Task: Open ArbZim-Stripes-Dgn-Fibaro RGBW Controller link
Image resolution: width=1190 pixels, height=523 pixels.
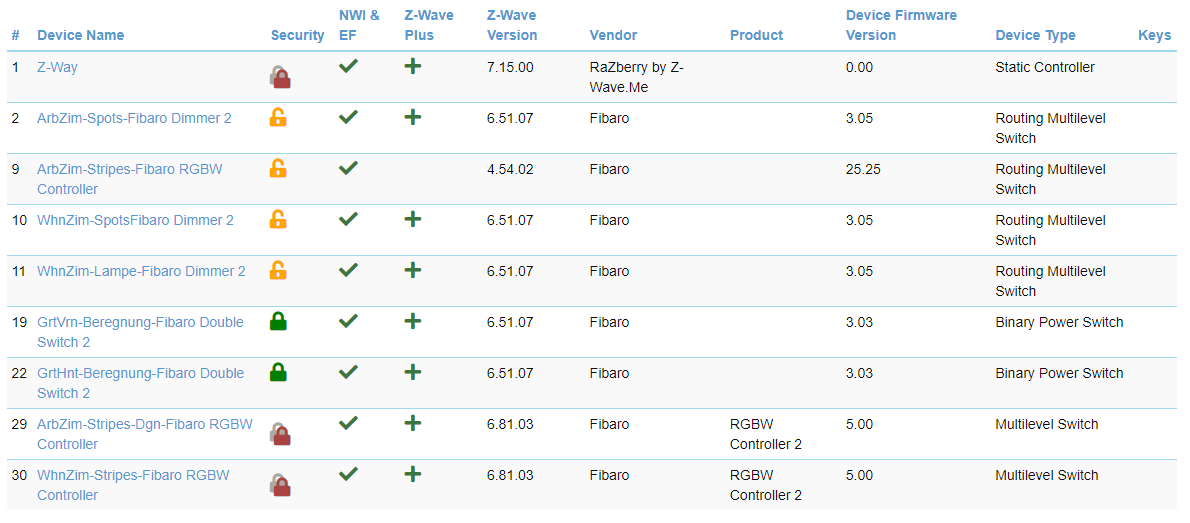Action: (145, 433)
